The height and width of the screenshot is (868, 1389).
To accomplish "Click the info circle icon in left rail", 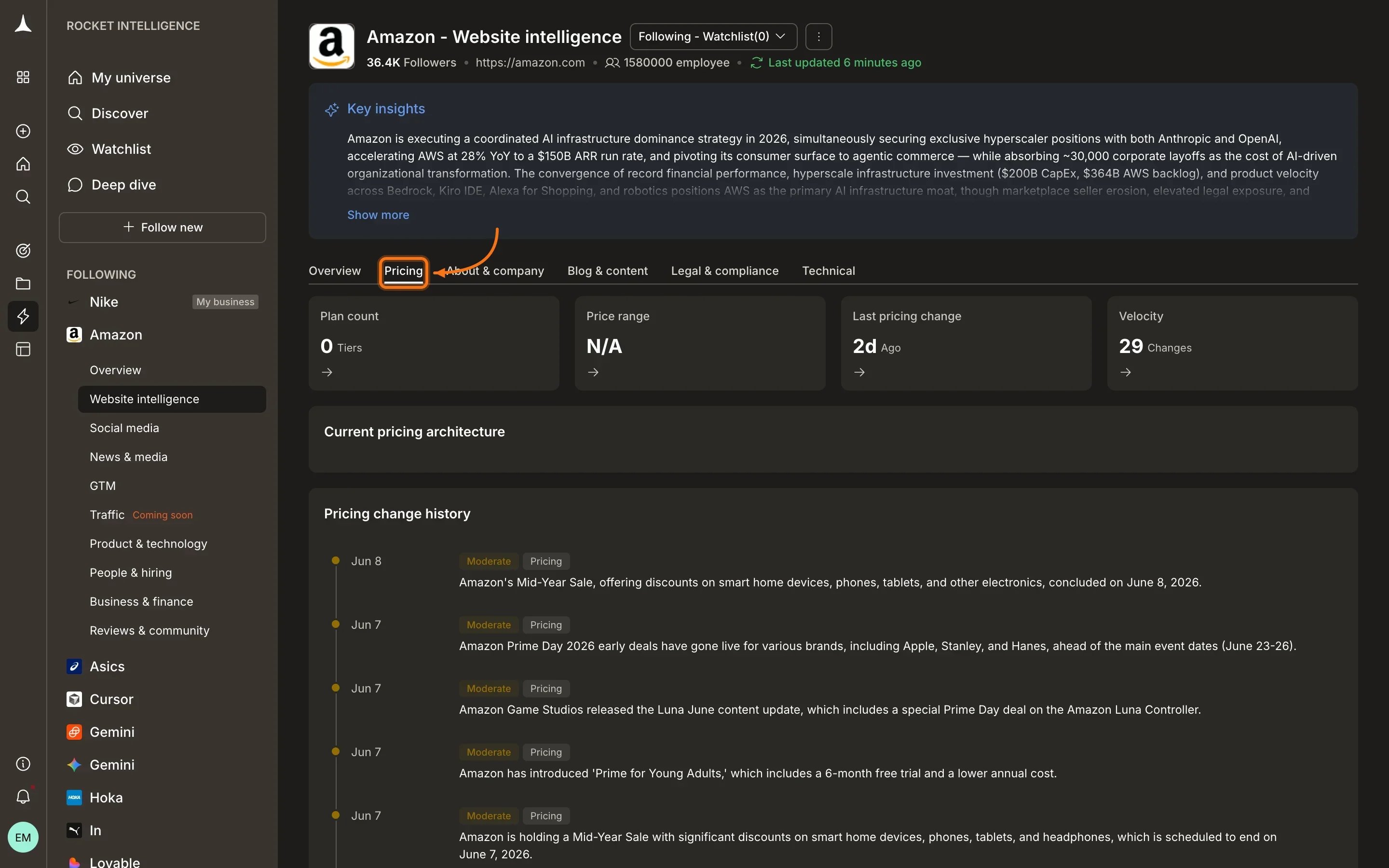I will (x=23, y=764).
